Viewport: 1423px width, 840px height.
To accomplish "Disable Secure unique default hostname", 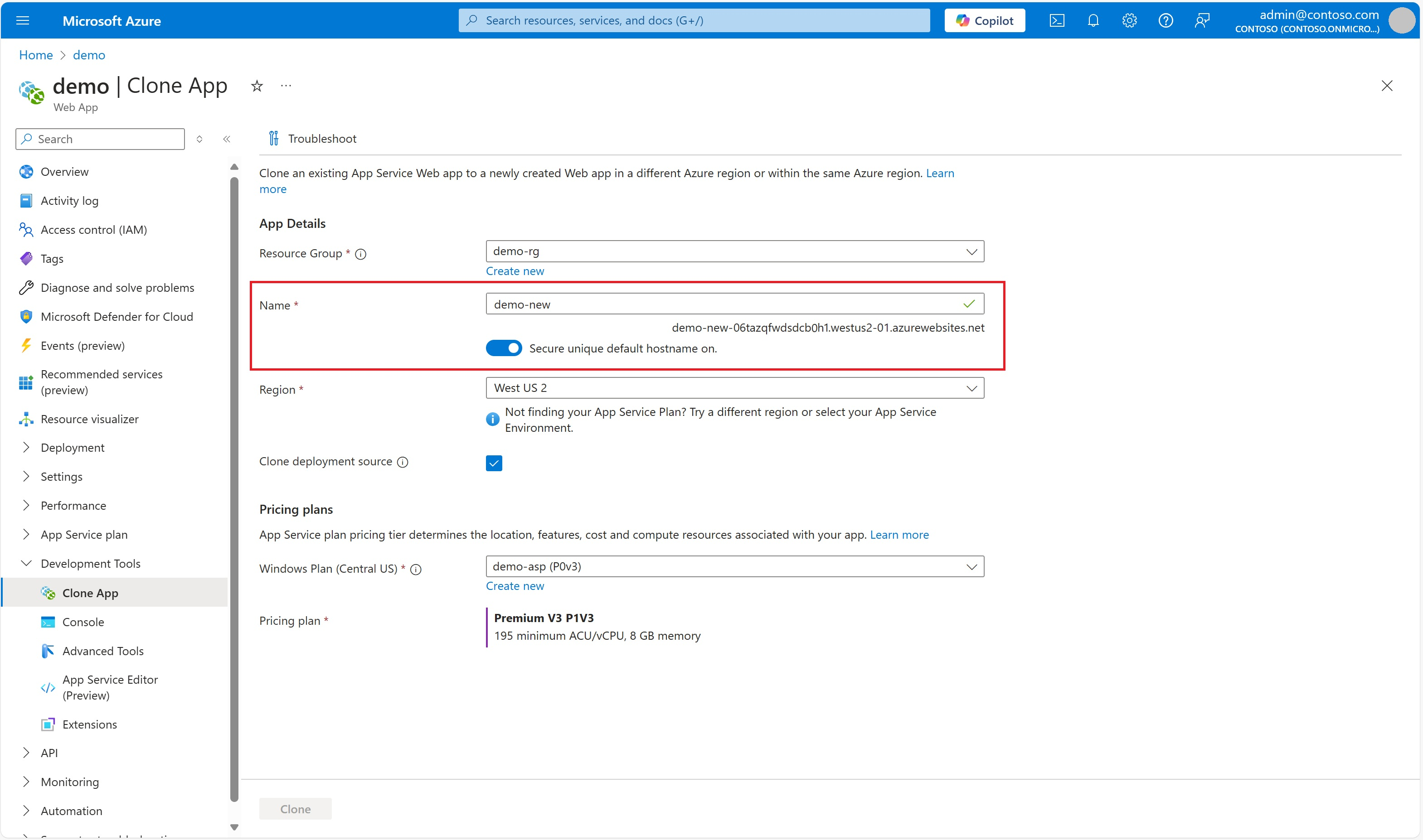I will (503, 348).
